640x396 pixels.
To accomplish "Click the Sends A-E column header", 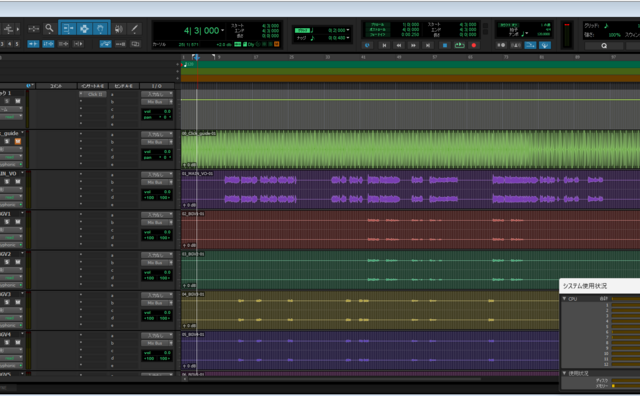I will [x=124, y=86].
